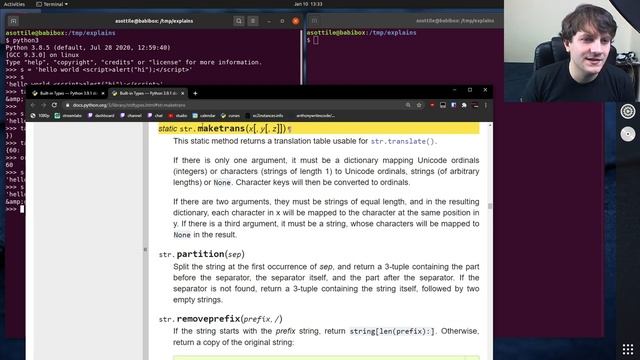The width and height of the screenshot is (640, 360).
Task: Click the pilcrow permalink after maketrans heading
Action: [289, 129]
